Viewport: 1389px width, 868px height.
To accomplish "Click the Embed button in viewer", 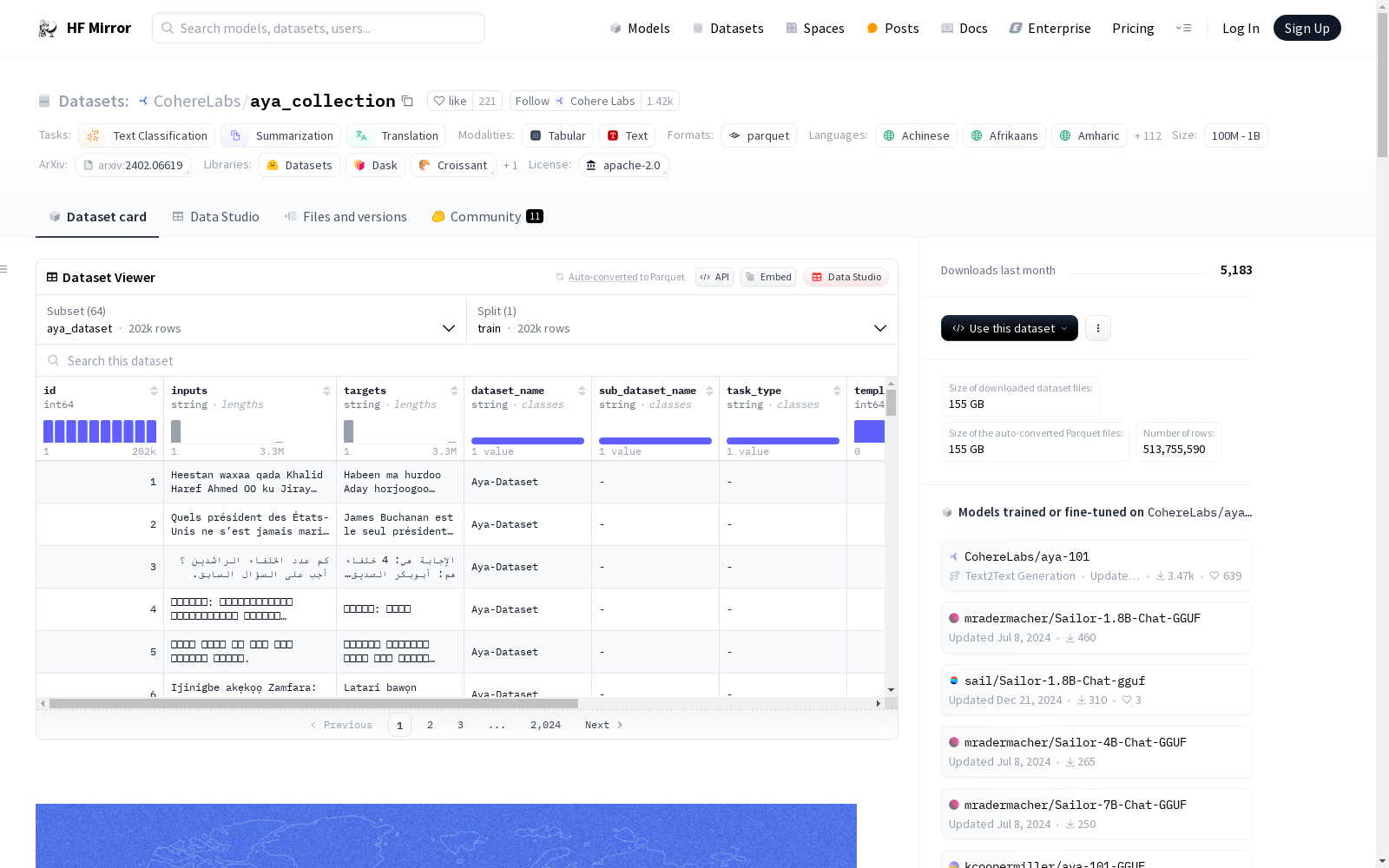I will tap(768, 277).
